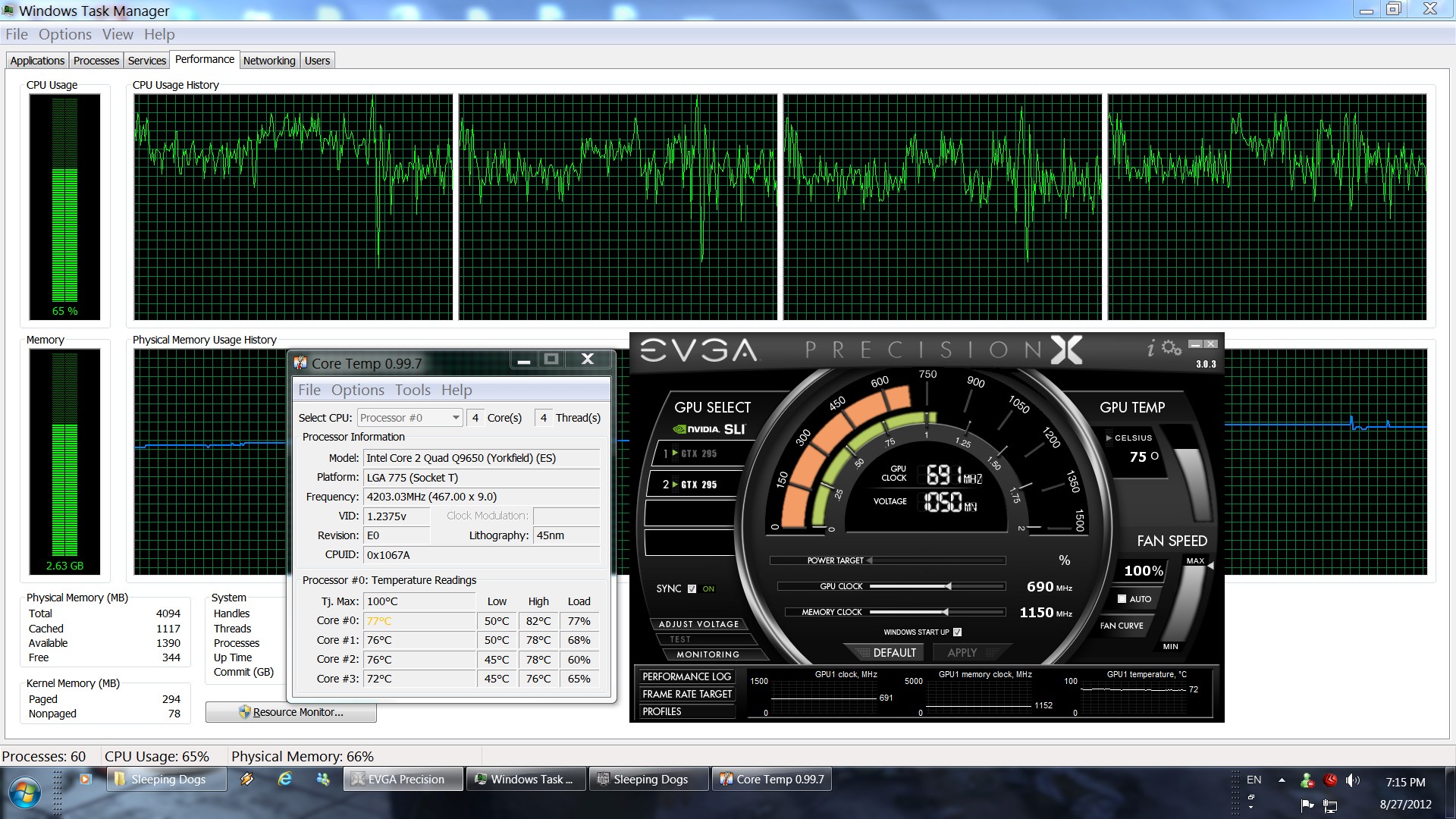Open the volume speaker tray icon
1456x819 pixels.
(1352, 780)
